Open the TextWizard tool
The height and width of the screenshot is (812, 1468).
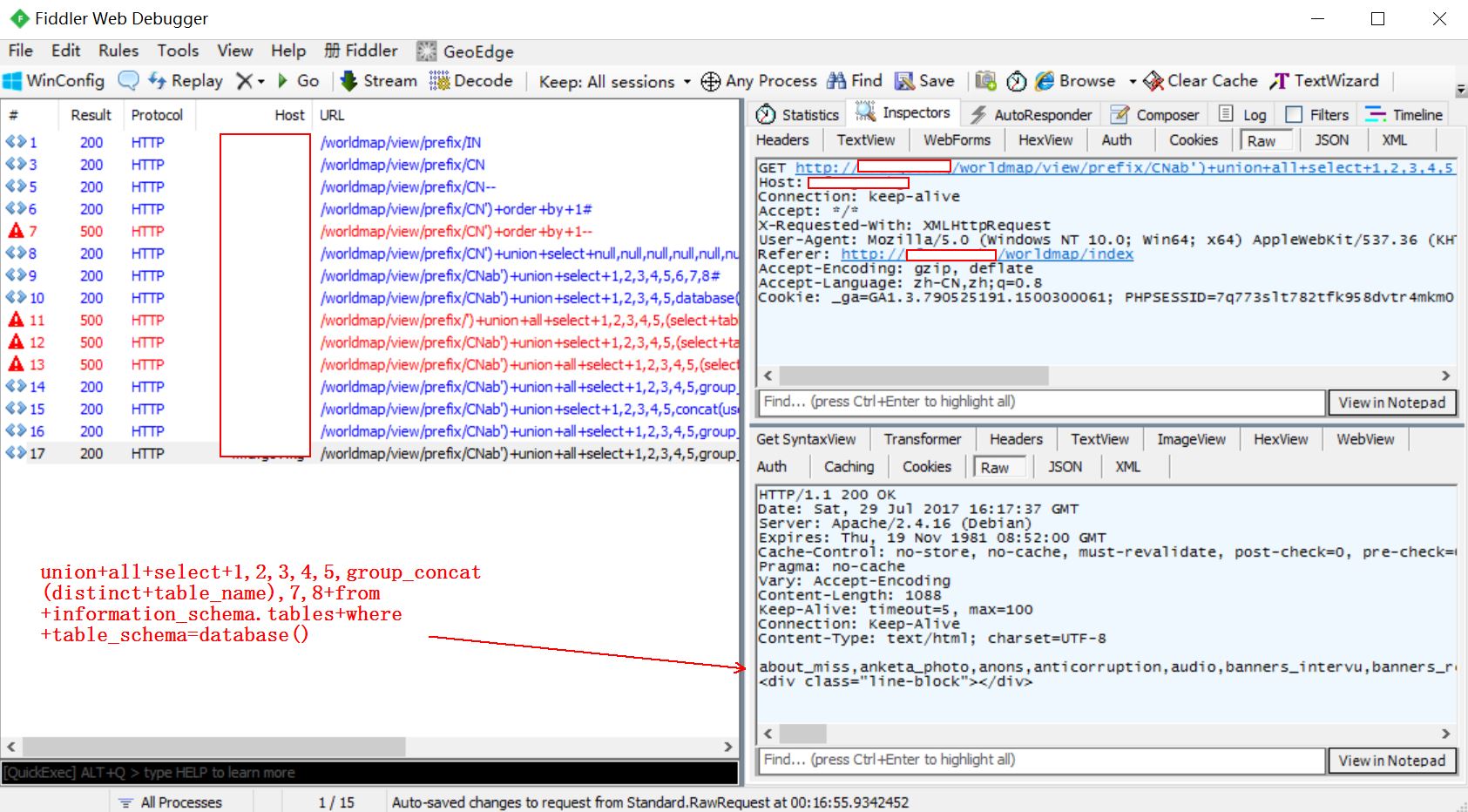click(1324, 81)
